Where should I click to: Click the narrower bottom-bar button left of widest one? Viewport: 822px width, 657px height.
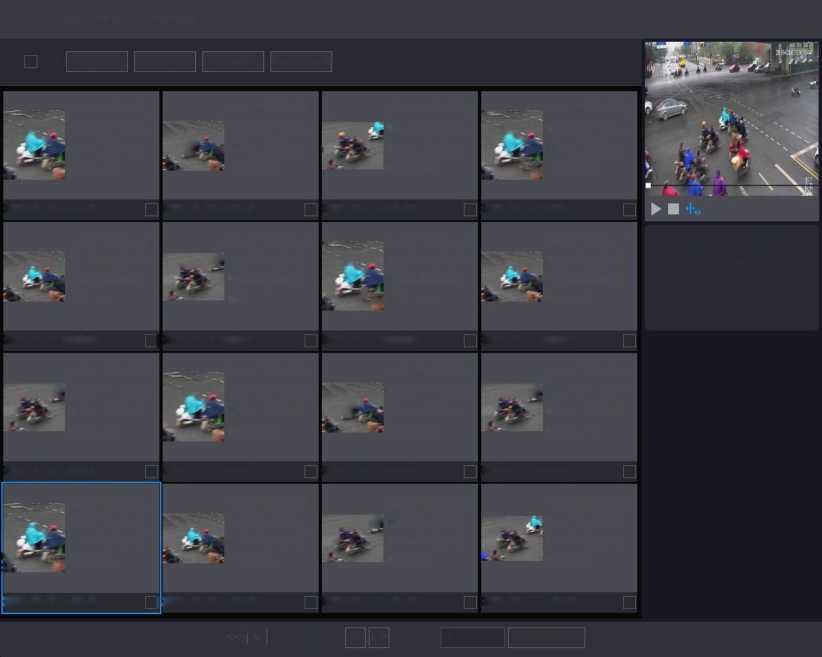click(472, 637)
